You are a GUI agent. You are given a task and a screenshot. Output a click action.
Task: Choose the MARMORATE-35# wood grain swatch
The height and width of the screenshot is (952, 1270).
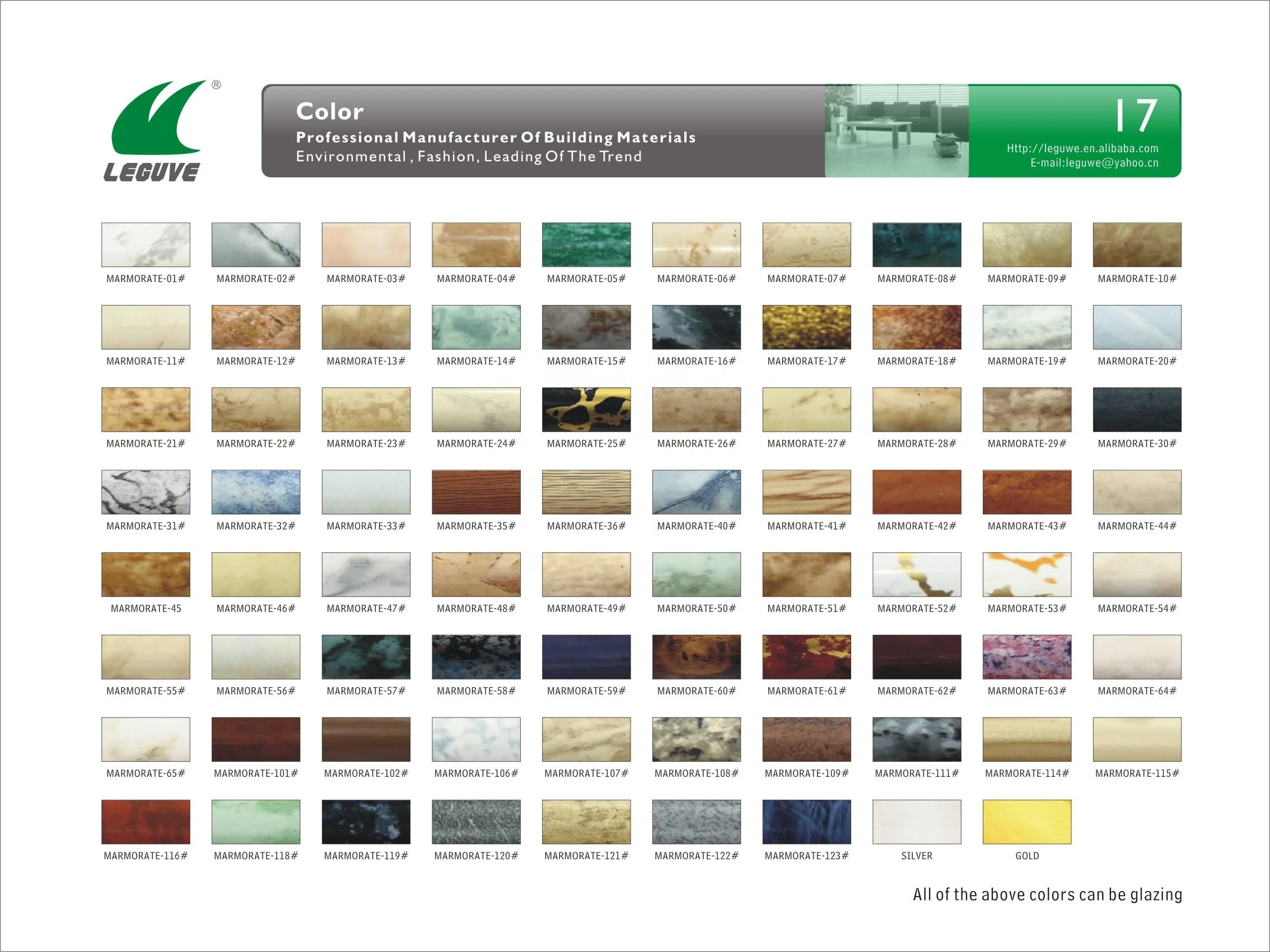tap(476, 492)
